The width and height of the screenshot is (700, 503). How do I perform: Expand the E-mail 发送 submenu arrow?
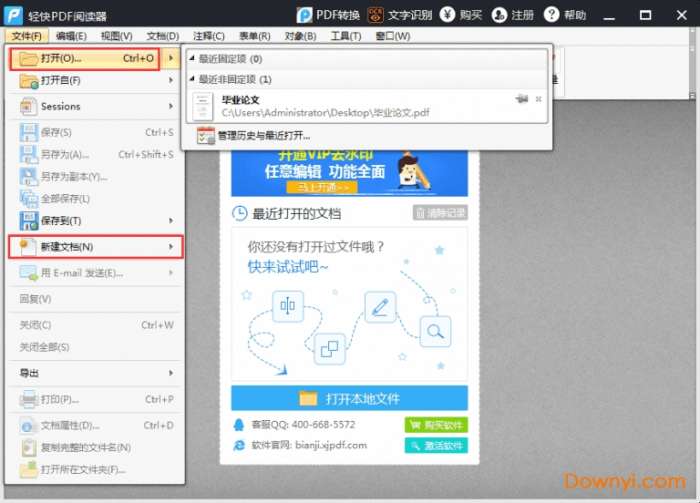click(x=171, y=273)
